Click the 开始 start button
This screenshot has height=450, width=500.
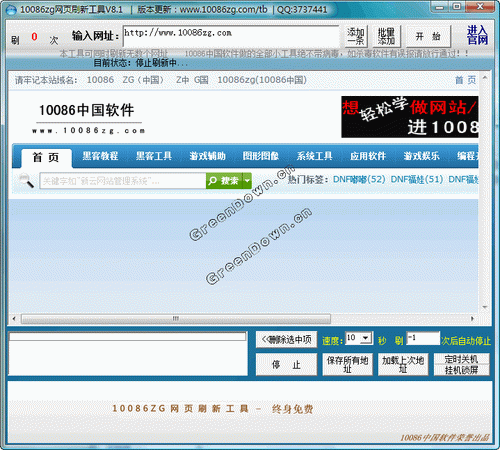pos(428,36)
